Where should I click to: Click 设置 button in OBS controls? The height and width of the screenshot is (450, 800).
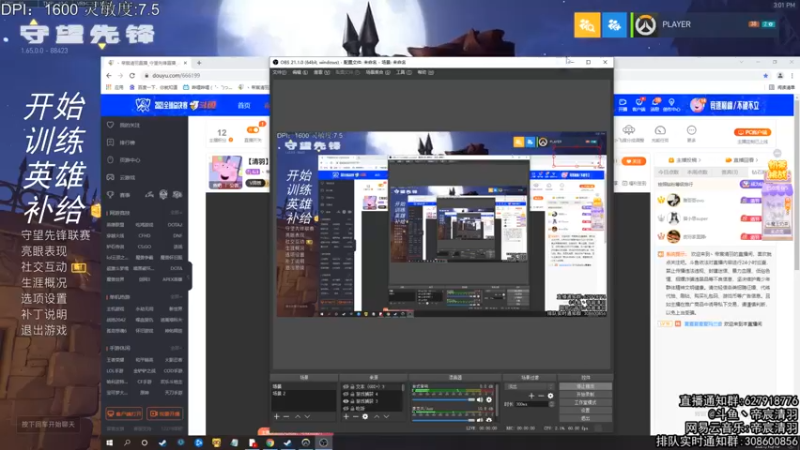(x=586, y=410)
